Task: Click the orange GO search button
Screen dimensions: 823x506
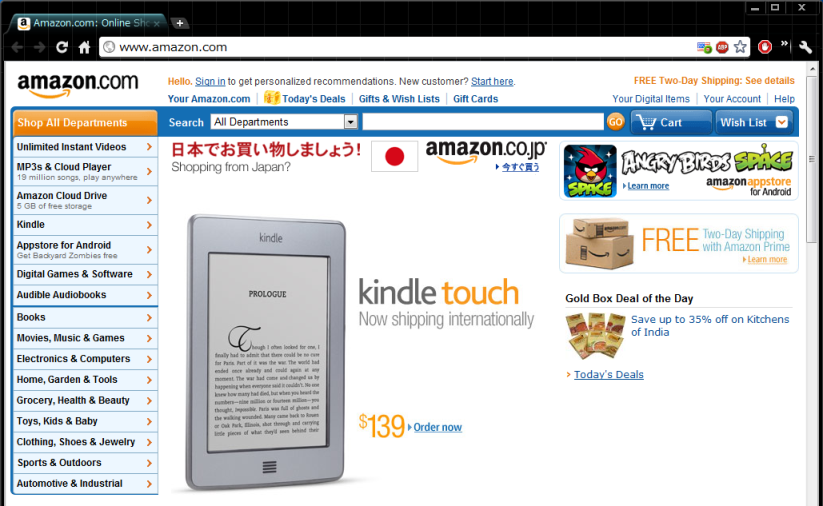Action: tap(615, 122)
